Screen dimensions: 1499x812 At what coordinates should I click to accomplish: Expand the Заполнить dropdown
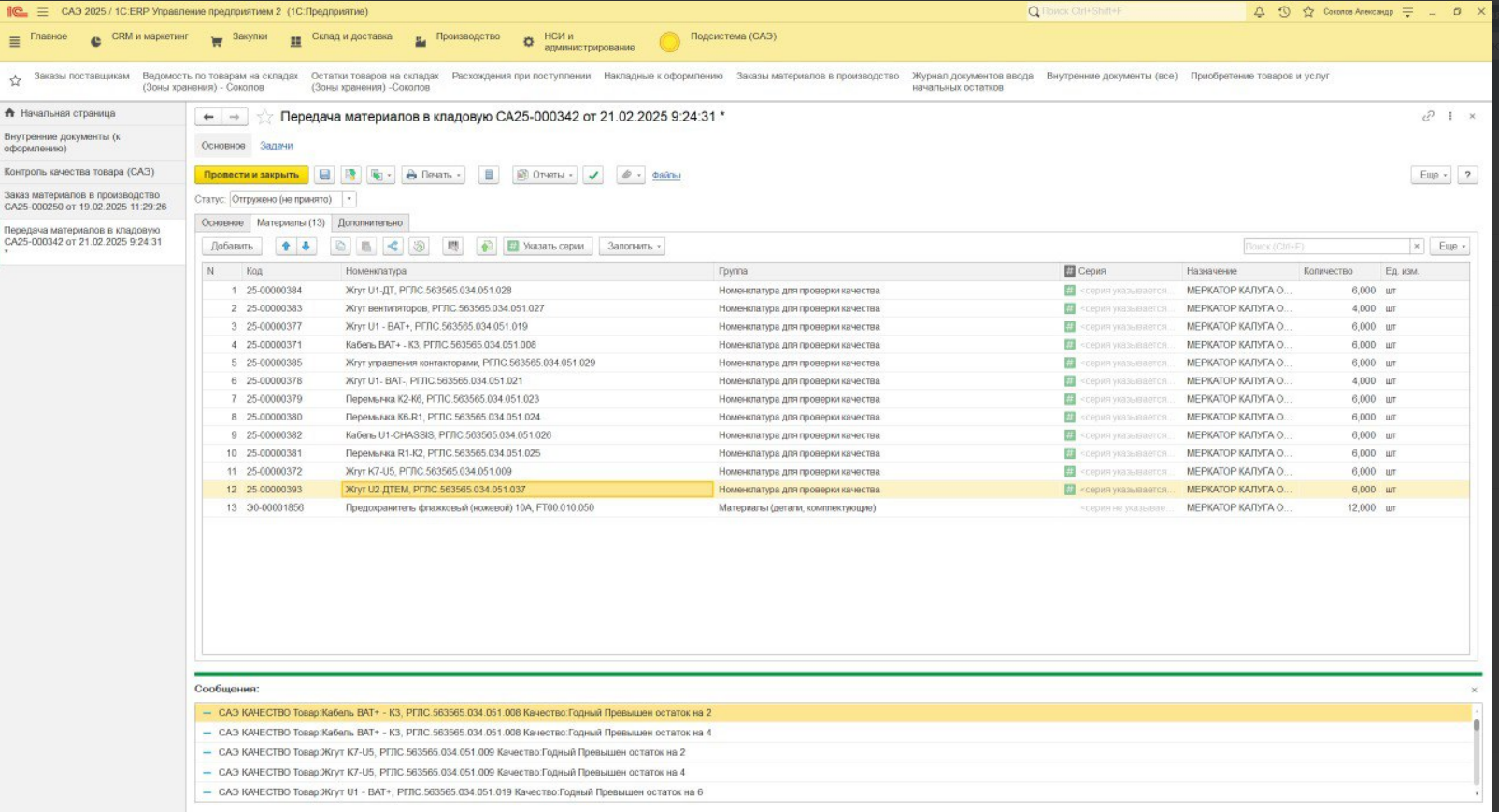click(633, 246)
